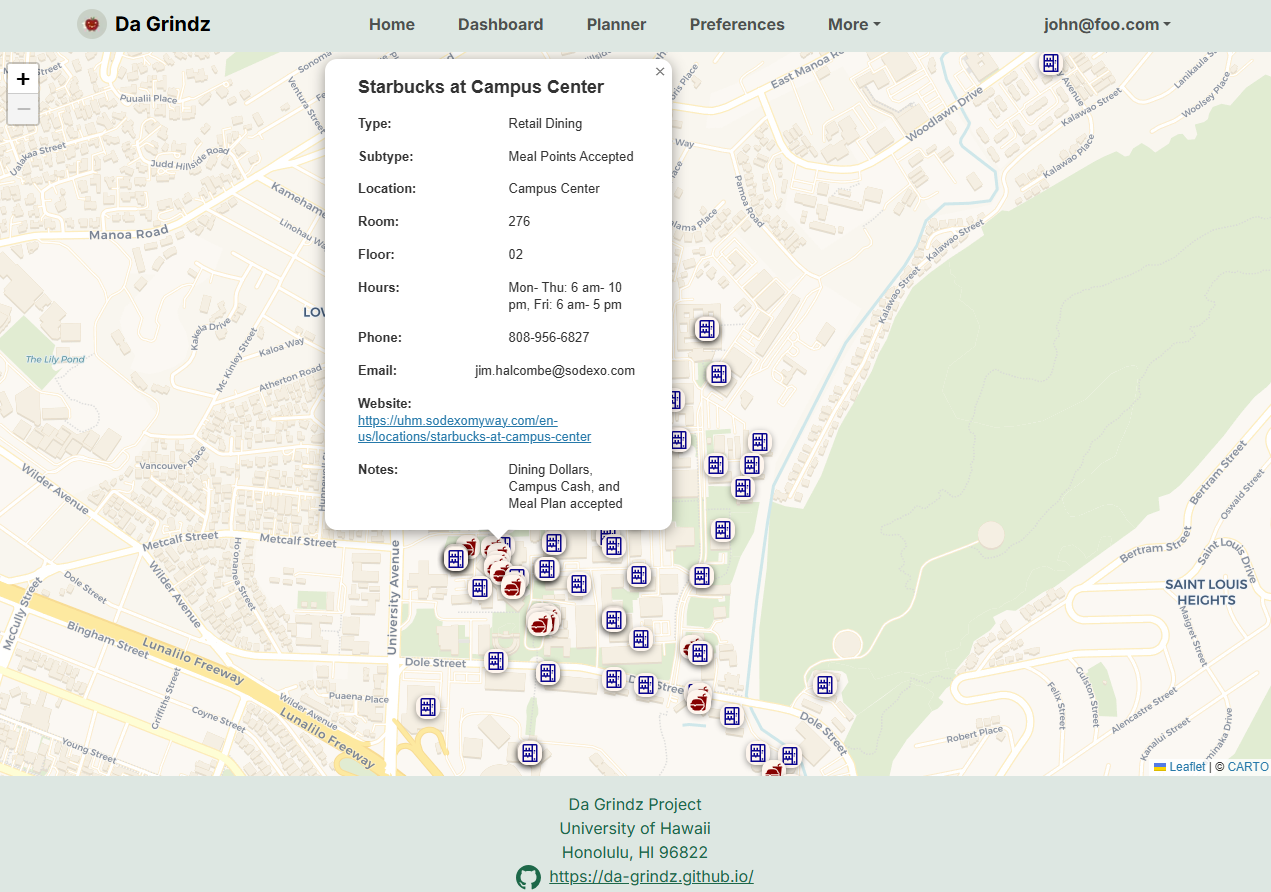
Task: Open the Starbucks sodexomyway website link
Action: (x=474, y=428)
